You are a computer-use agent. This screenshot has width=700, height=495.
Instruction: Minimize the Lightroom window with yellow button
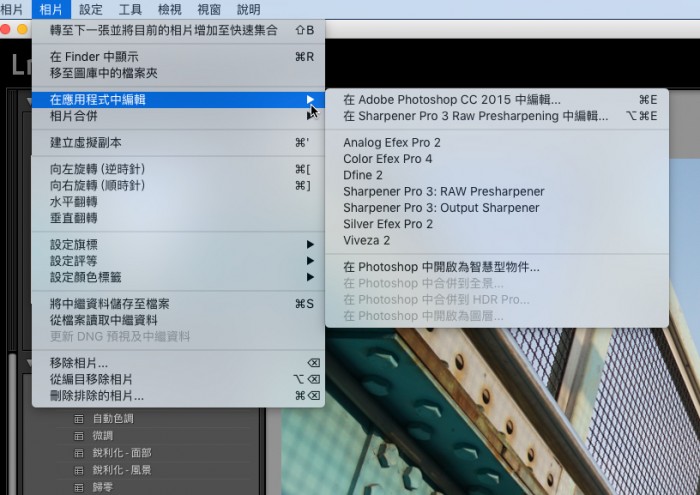22,29
